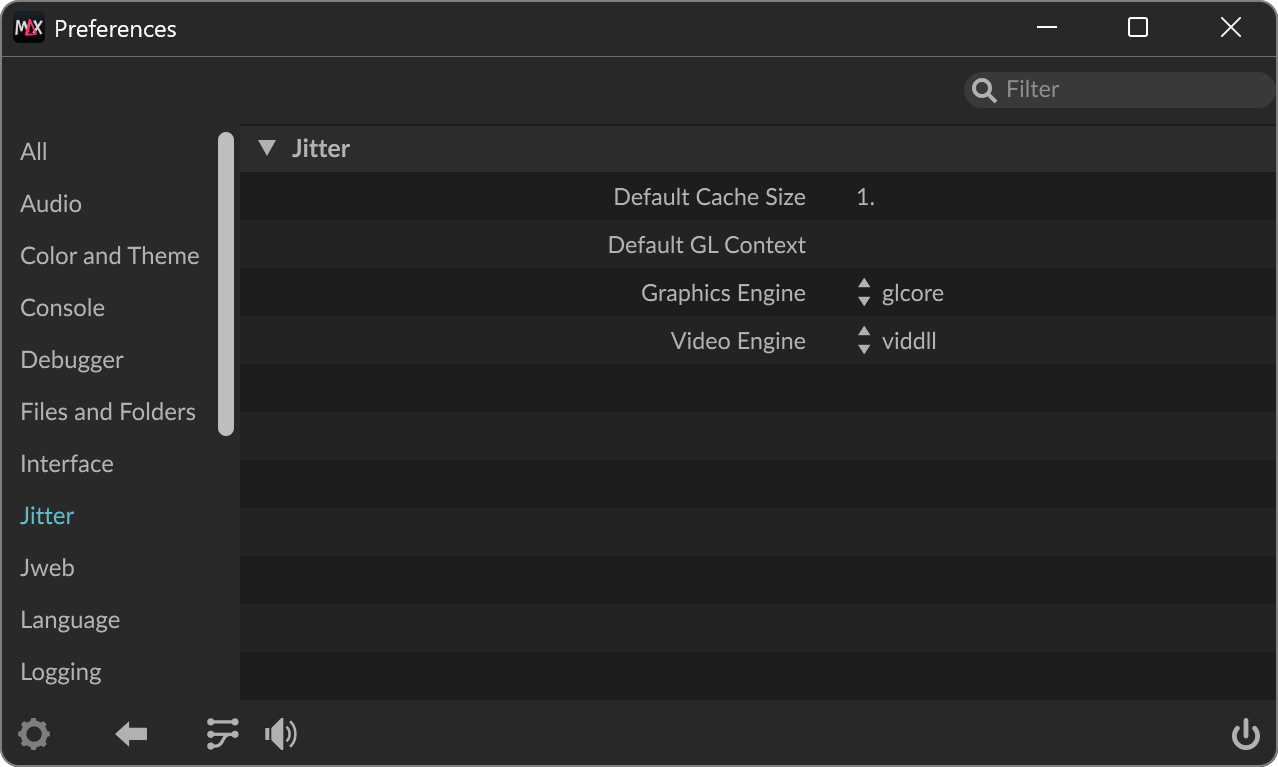This screenshot has height=767, width=1278.
Task: Collapse the Jitter preferences section
Action: point(266,147)
